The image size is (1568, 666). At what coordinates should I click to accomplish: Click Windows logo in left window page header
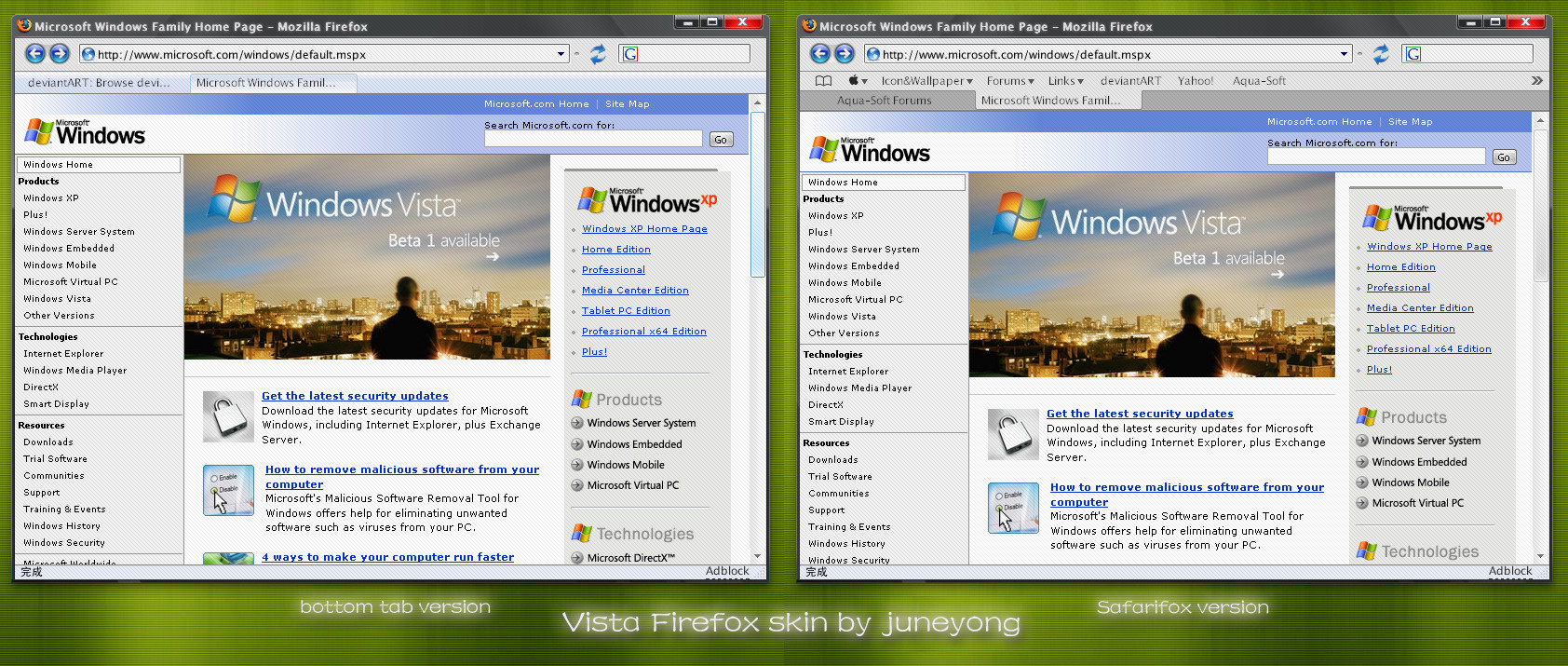click(85, 133)
